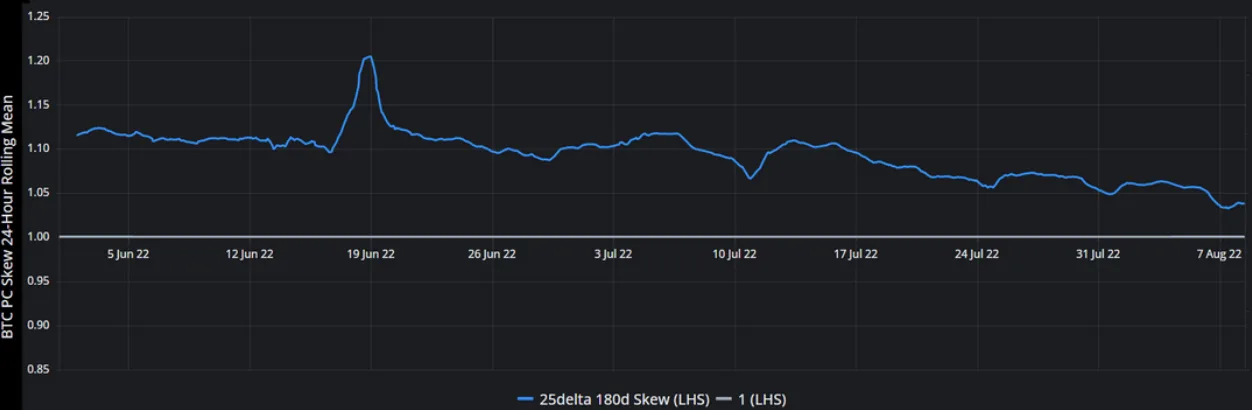Viewport: 1252px width, 410px height.
Task: Click the 12 Jun 22 x-axis label
Action: coord(249,254)
